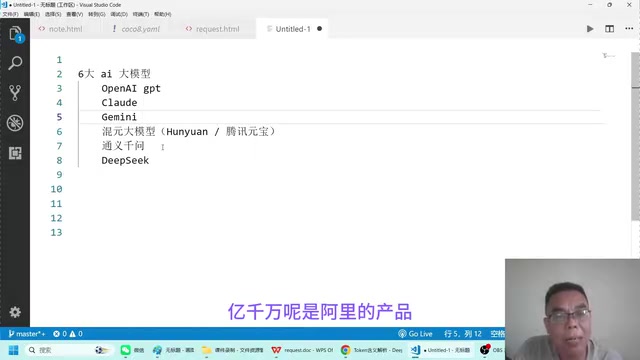Open the errors and warnings counter
The image size is (640, 360).
(68, 334)
